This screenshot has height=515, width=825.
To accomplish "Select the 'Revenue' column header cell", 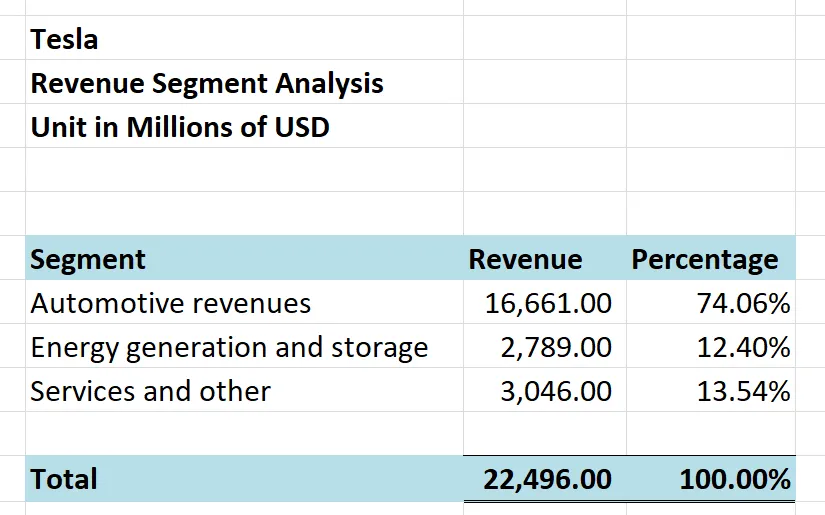I will click(545, 258).
